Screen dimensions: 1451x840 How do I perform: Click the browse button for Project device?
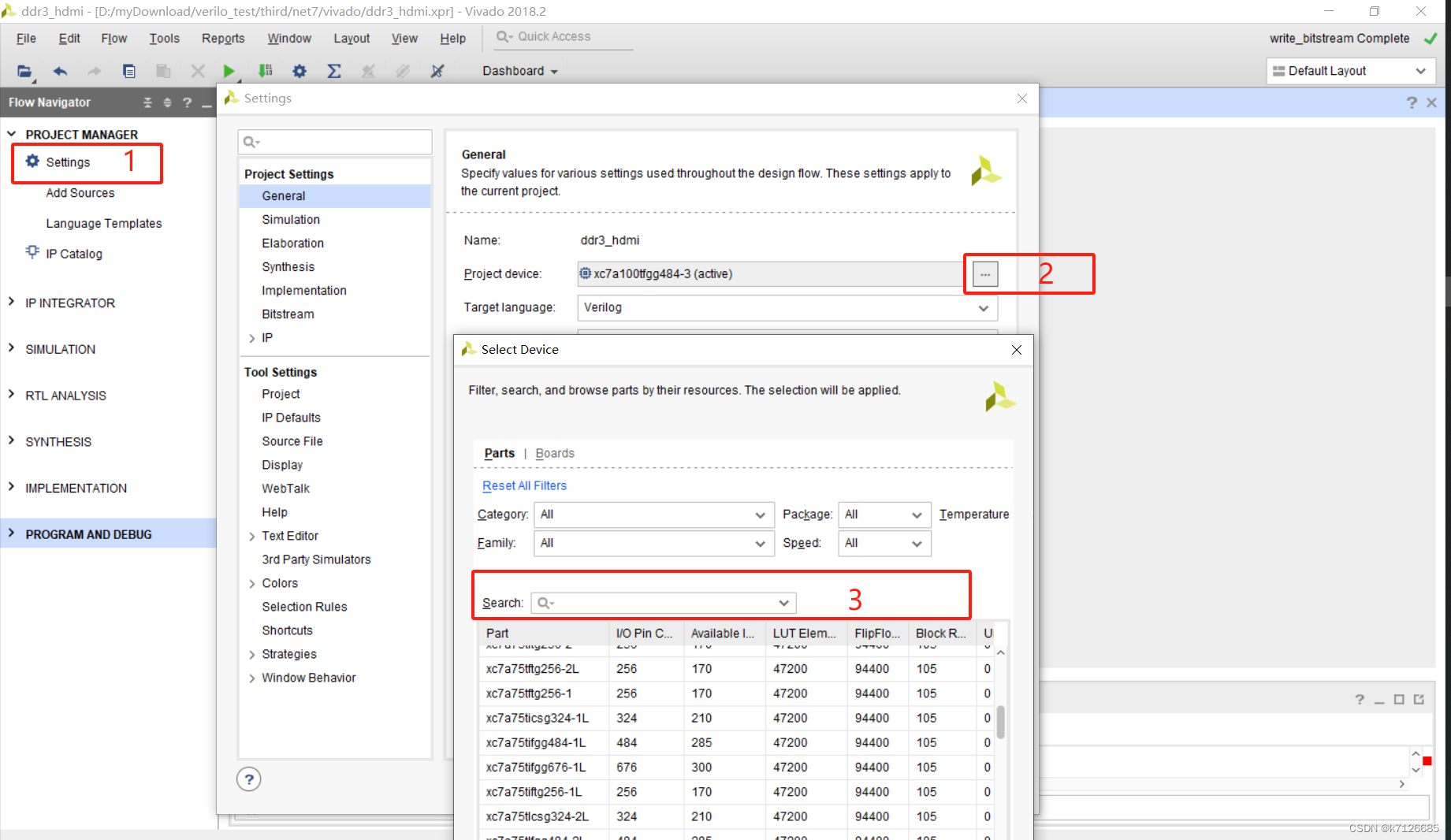pyautogui.click(x=985, y=274)
